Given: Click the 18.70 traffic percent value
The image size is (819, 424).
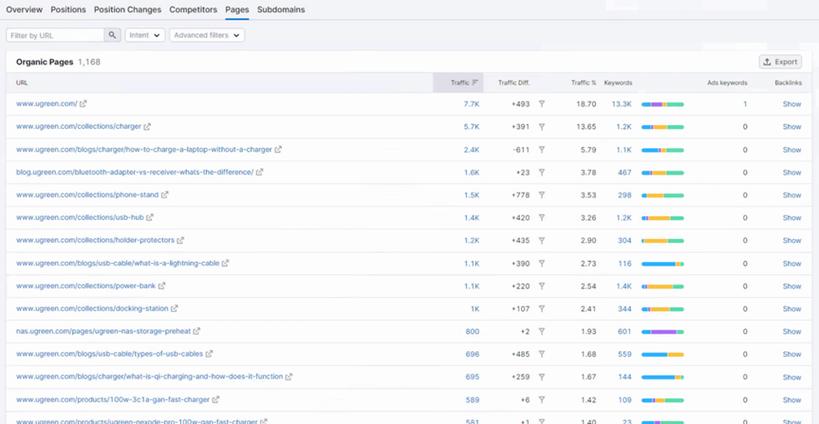Looking at the screenshot, I should click(586, 104).
